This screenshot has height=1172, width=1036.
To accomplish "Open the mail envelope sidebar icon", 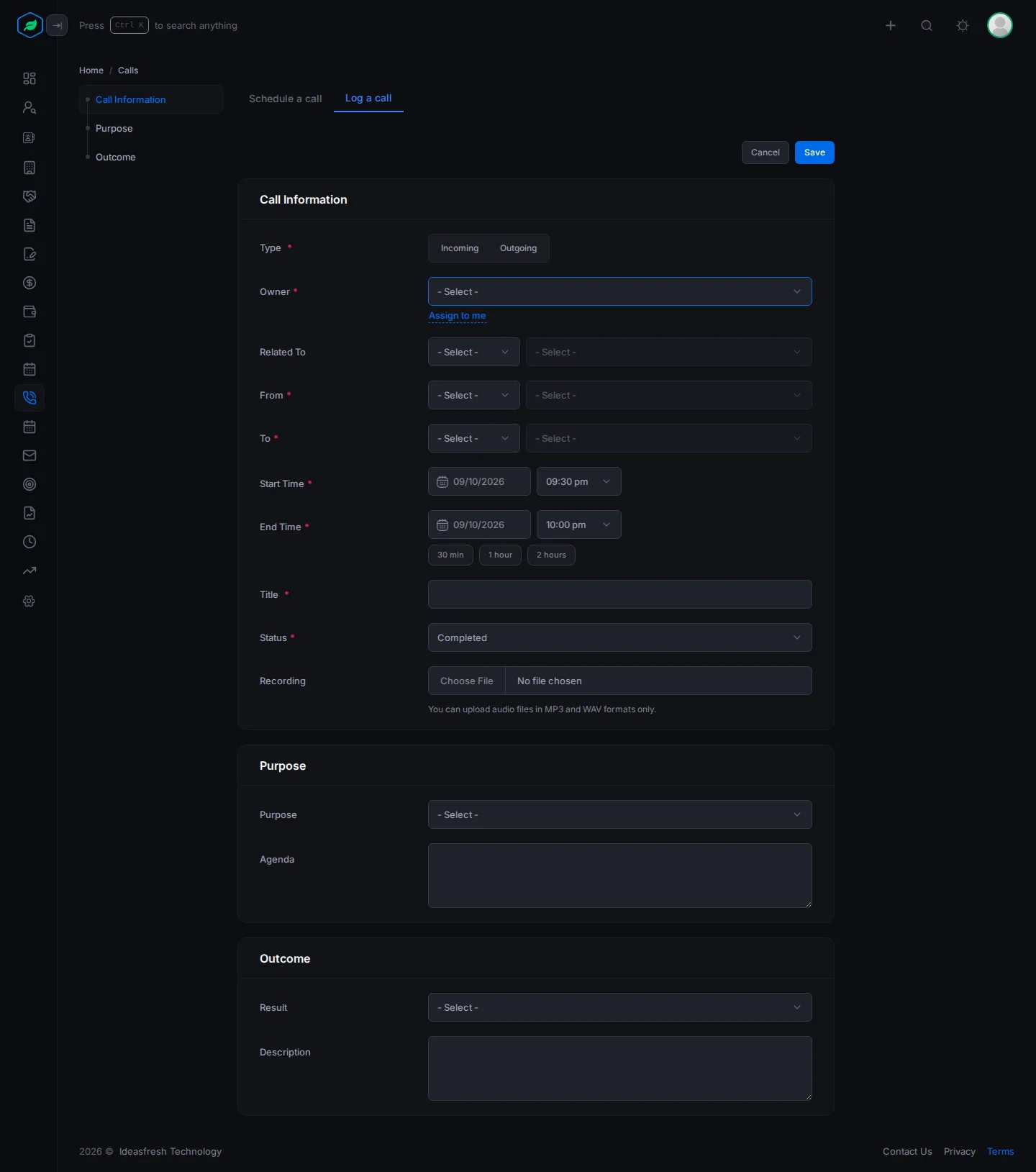I will [29, 455].
